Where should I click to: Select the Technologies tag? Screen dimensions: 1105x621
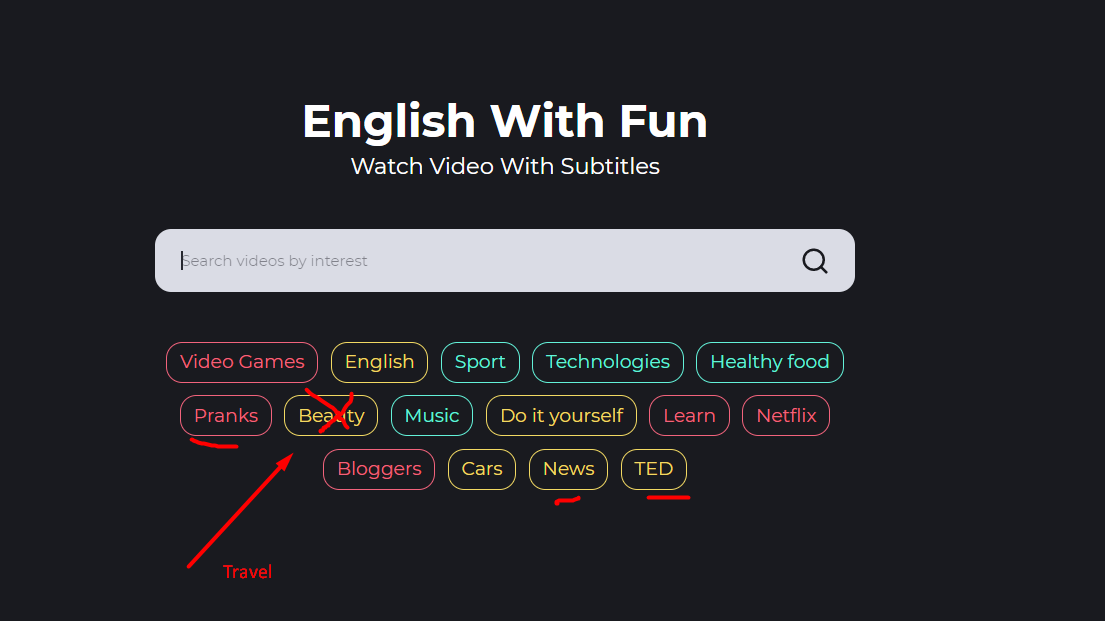[x=607, y=362]
